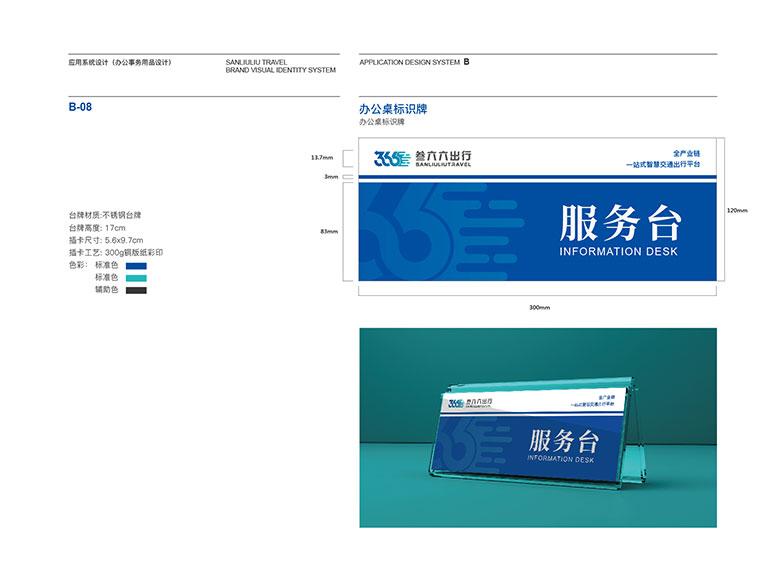
Task: Select the gray subtitle "办公桌标识牌"
Action: [382, 122]
